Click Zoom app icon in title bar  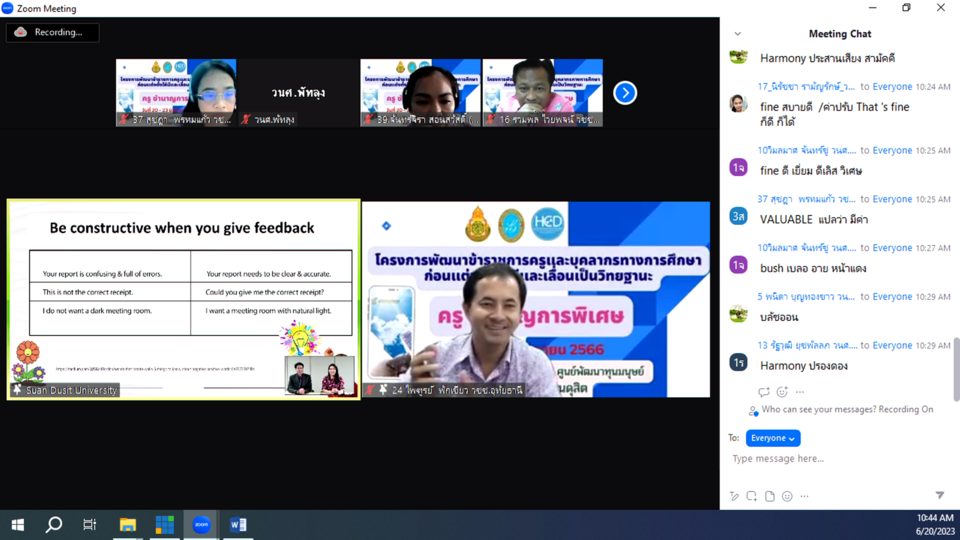point(7,9)
